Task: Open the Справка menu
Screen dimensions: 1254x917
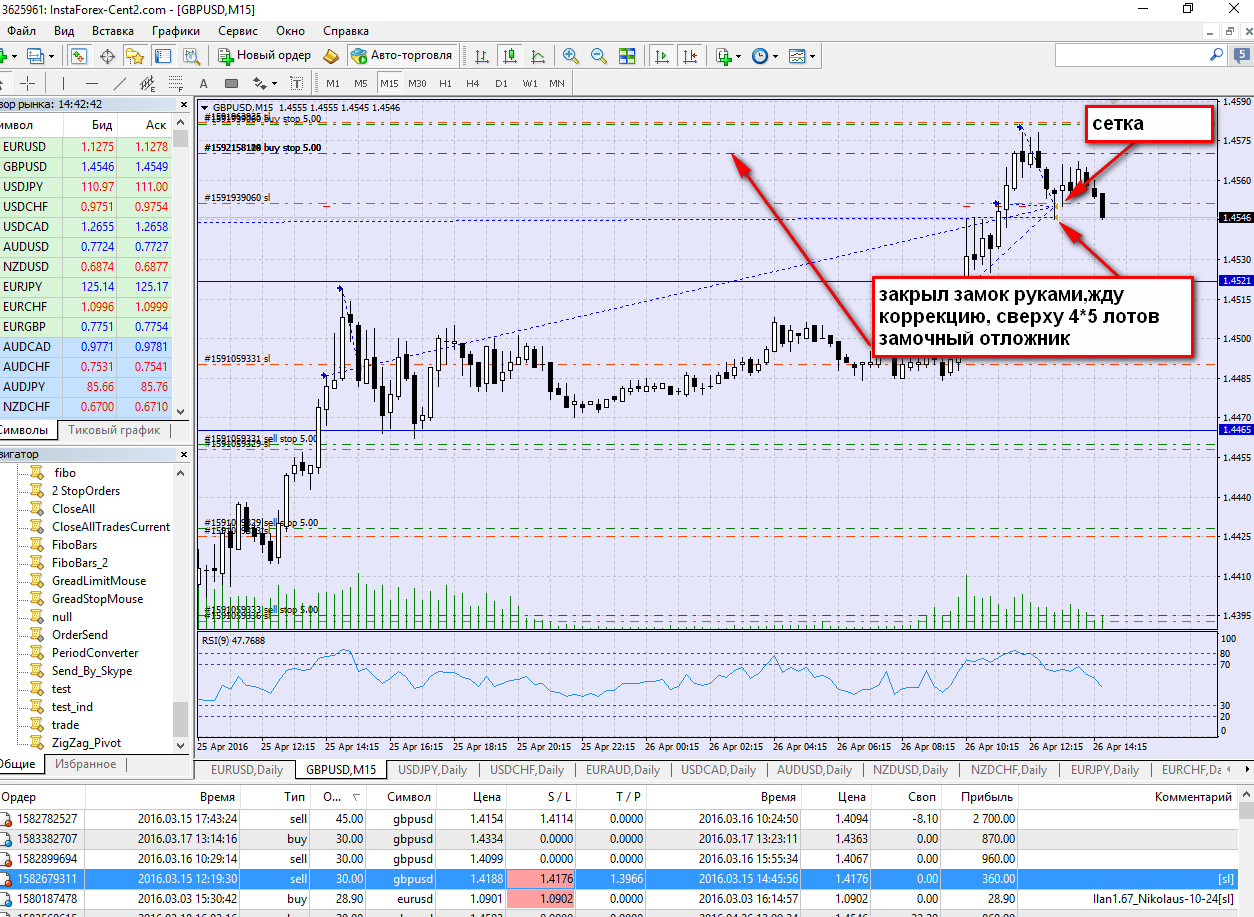Action: click(346, 31)
